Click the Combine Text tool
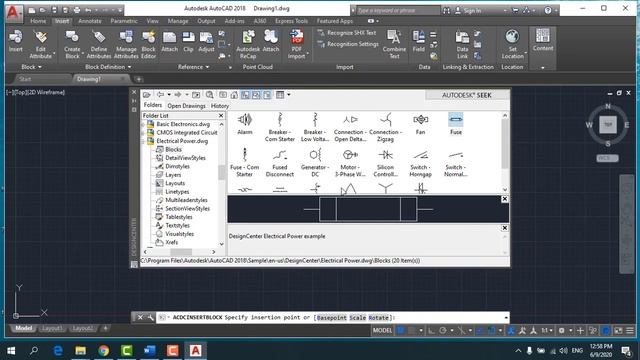Image resolution: width=640 pixels, height=360 pixels. [394, 44]
